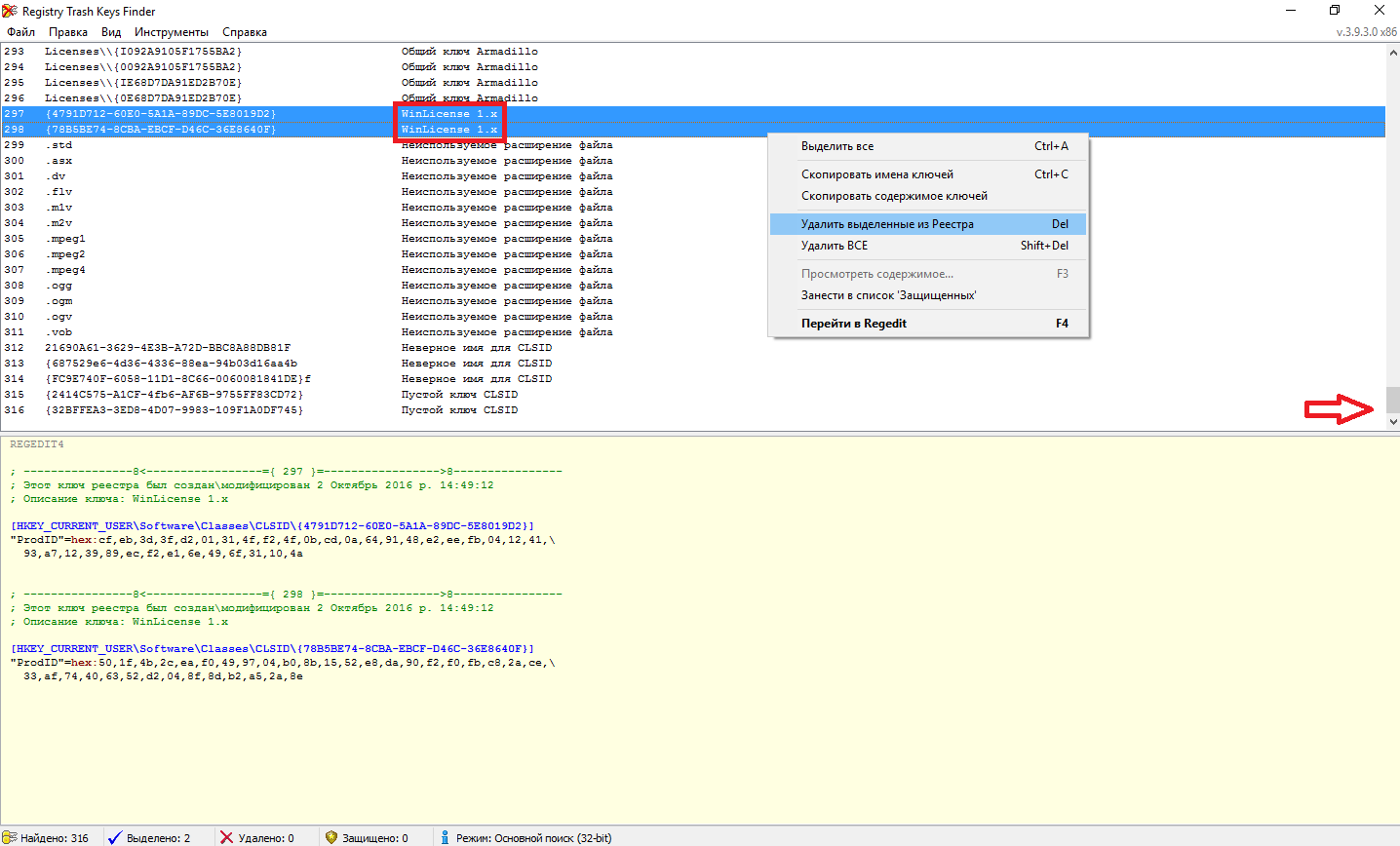
Task: Select 'Выделить все' from context menu
Action: 837,146
